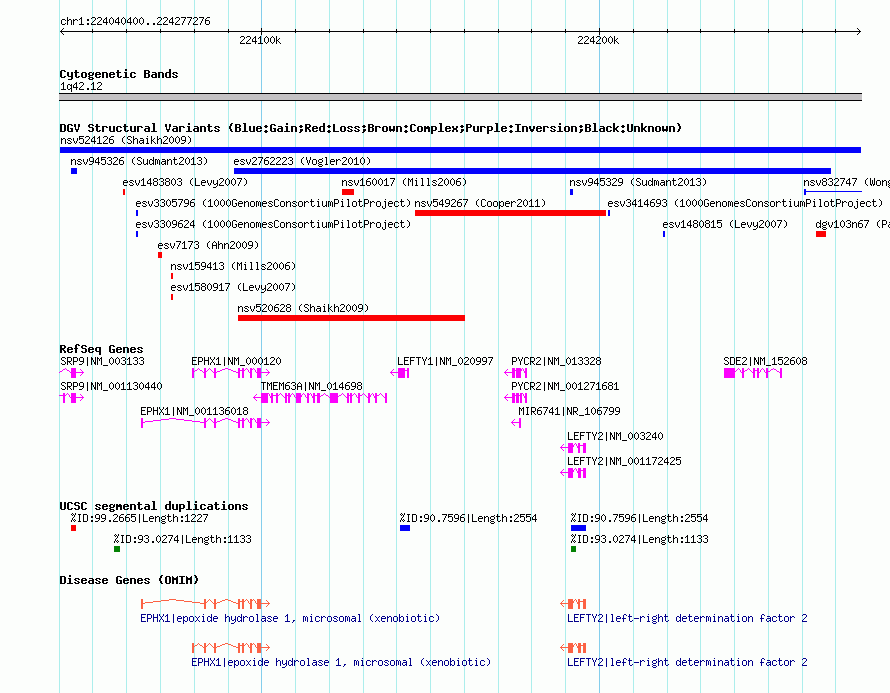Click the UCSC segmental duplications track title
890x693 pixels.
click(x=154, y=506)
